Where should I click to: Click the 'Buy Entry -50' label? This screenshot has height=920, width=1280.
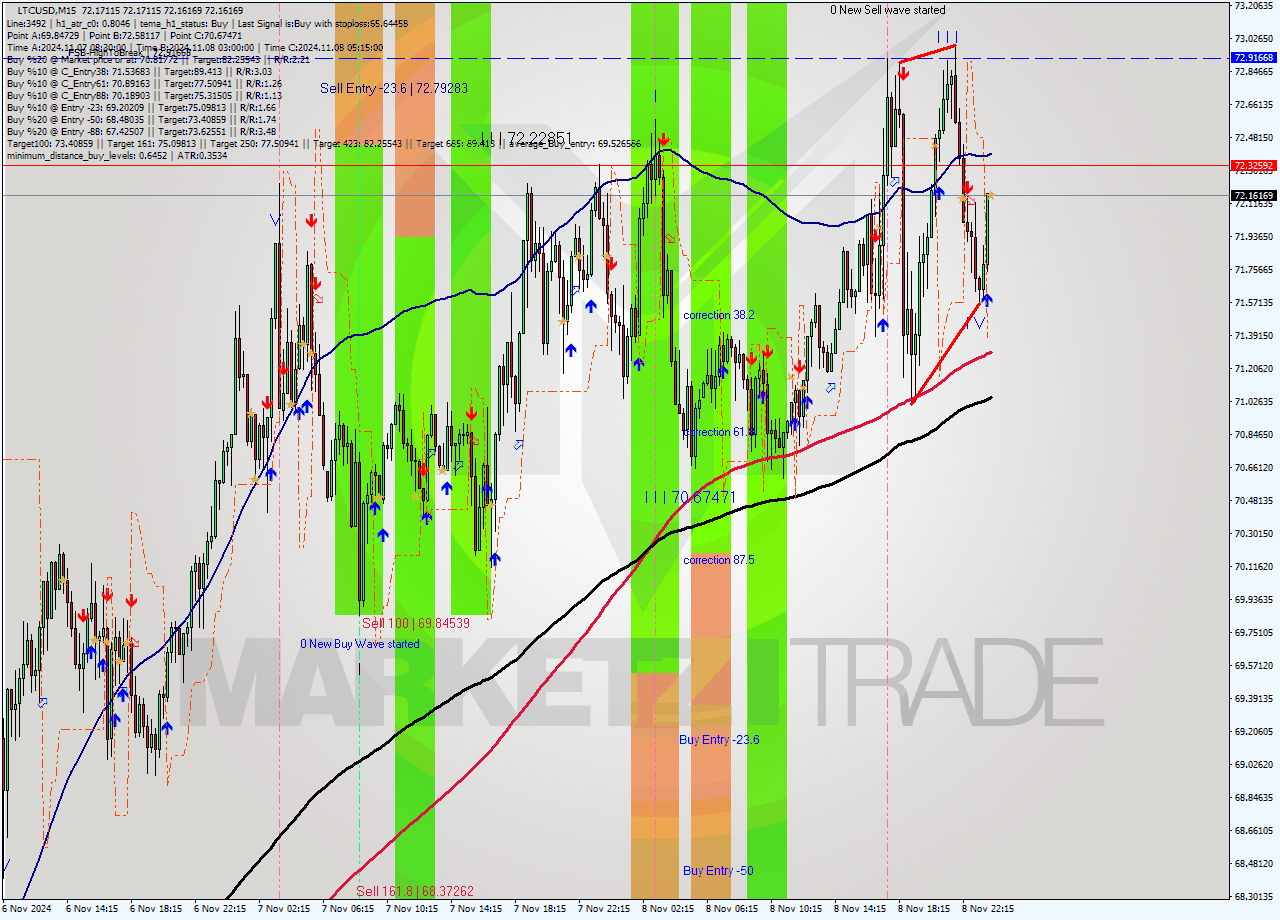tap(718, 871)
